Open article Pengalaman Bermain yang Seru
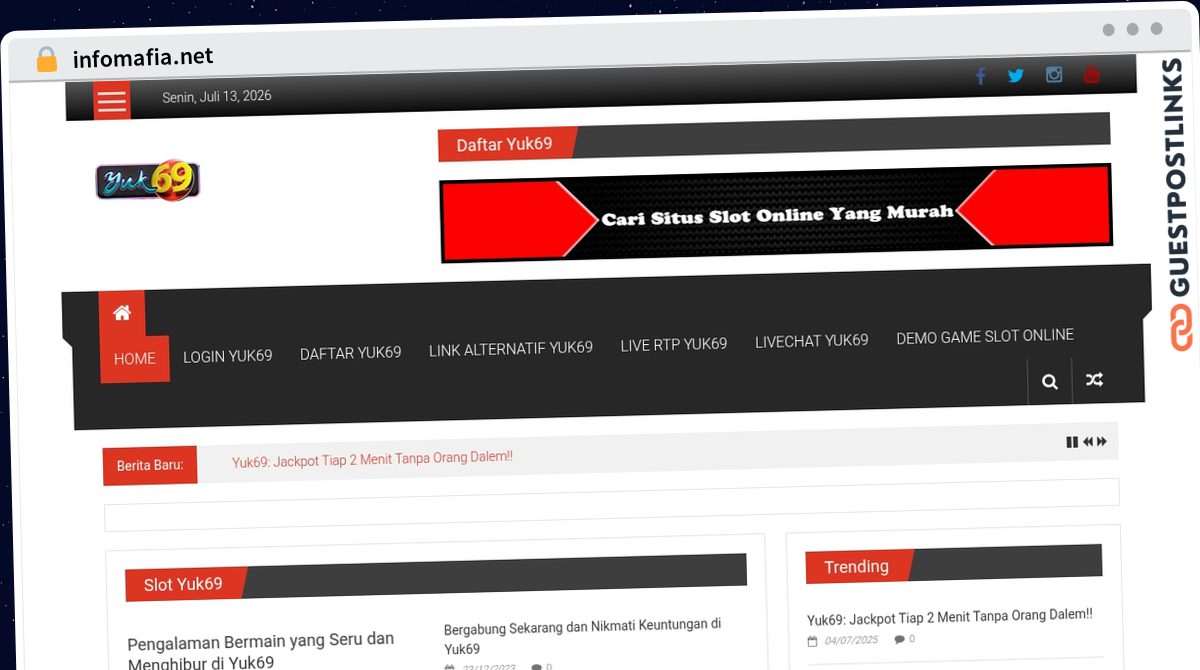The width and height of the screenshot is (1200, 670). (262, 650)
